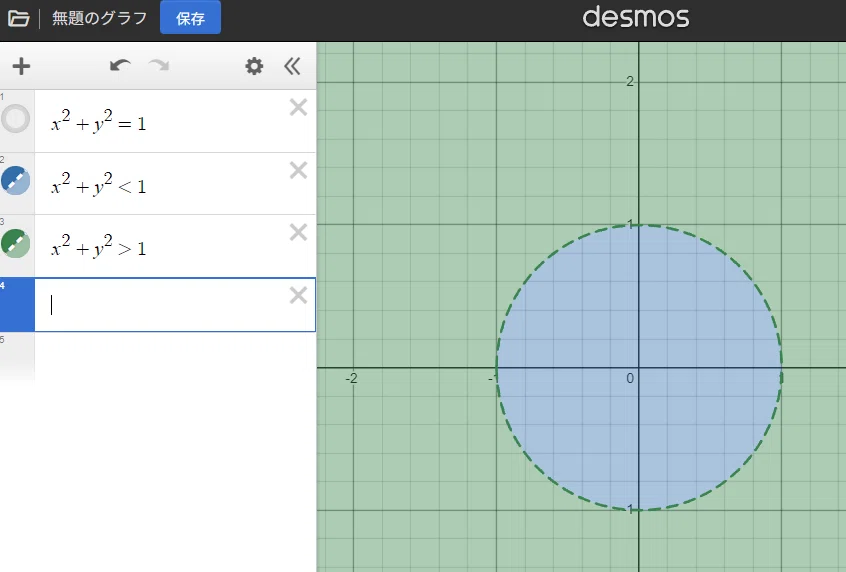The height and width of the screenshot is (572, 846).
Task: Click the blue shaded disc in the graph
Action: click(639, 367)
